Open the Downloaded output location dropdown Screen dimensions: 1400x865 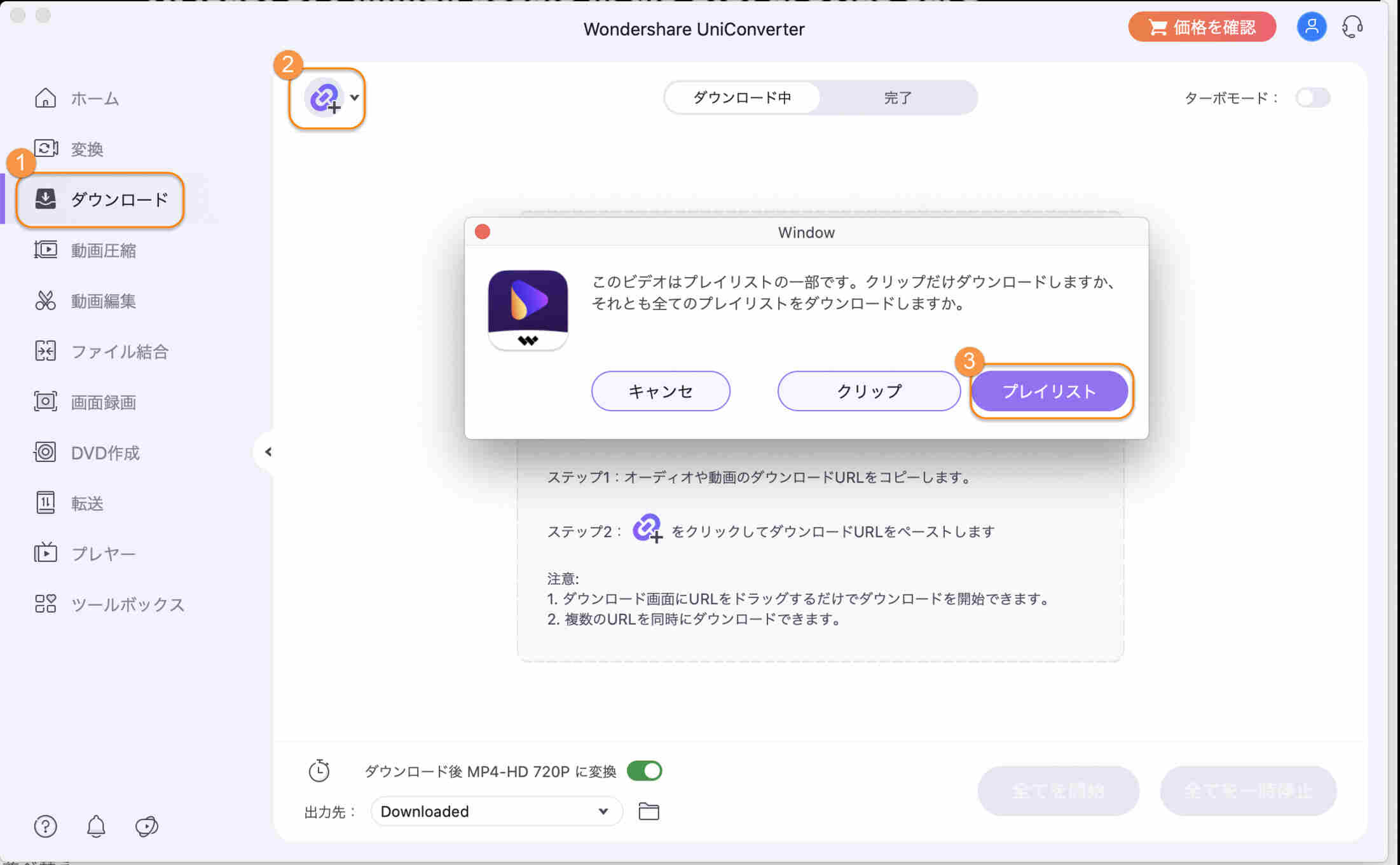pos(496,812)
